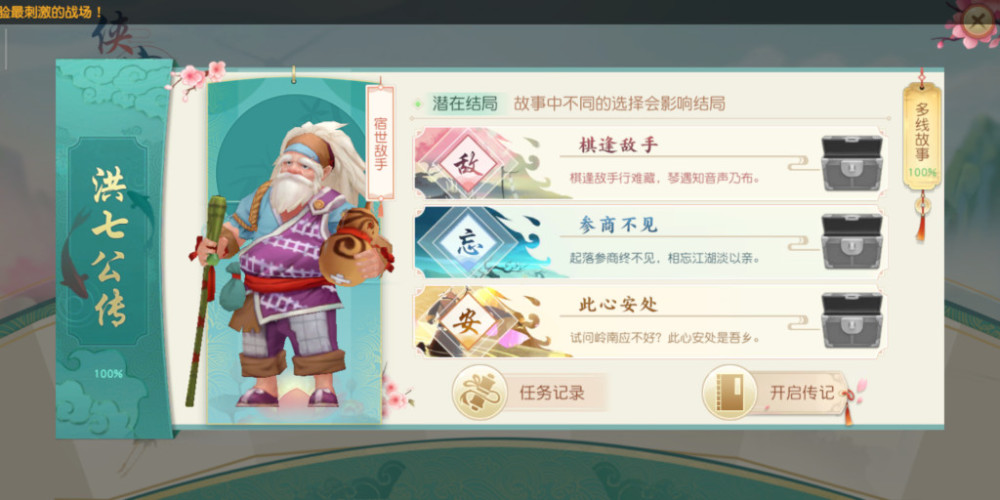Click the 棋逢敌手 ending title
1000x500 pixels.
[x=618, y=145]
